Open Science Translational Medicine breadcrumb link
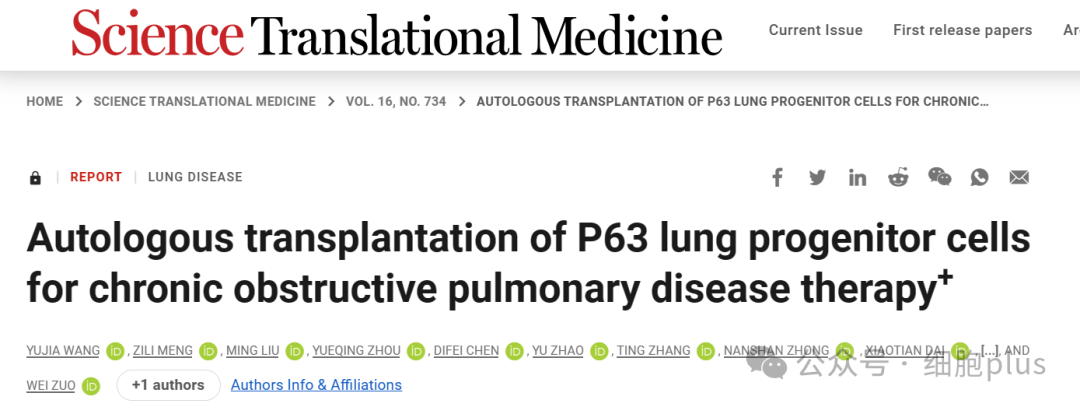 pos(205,101)
